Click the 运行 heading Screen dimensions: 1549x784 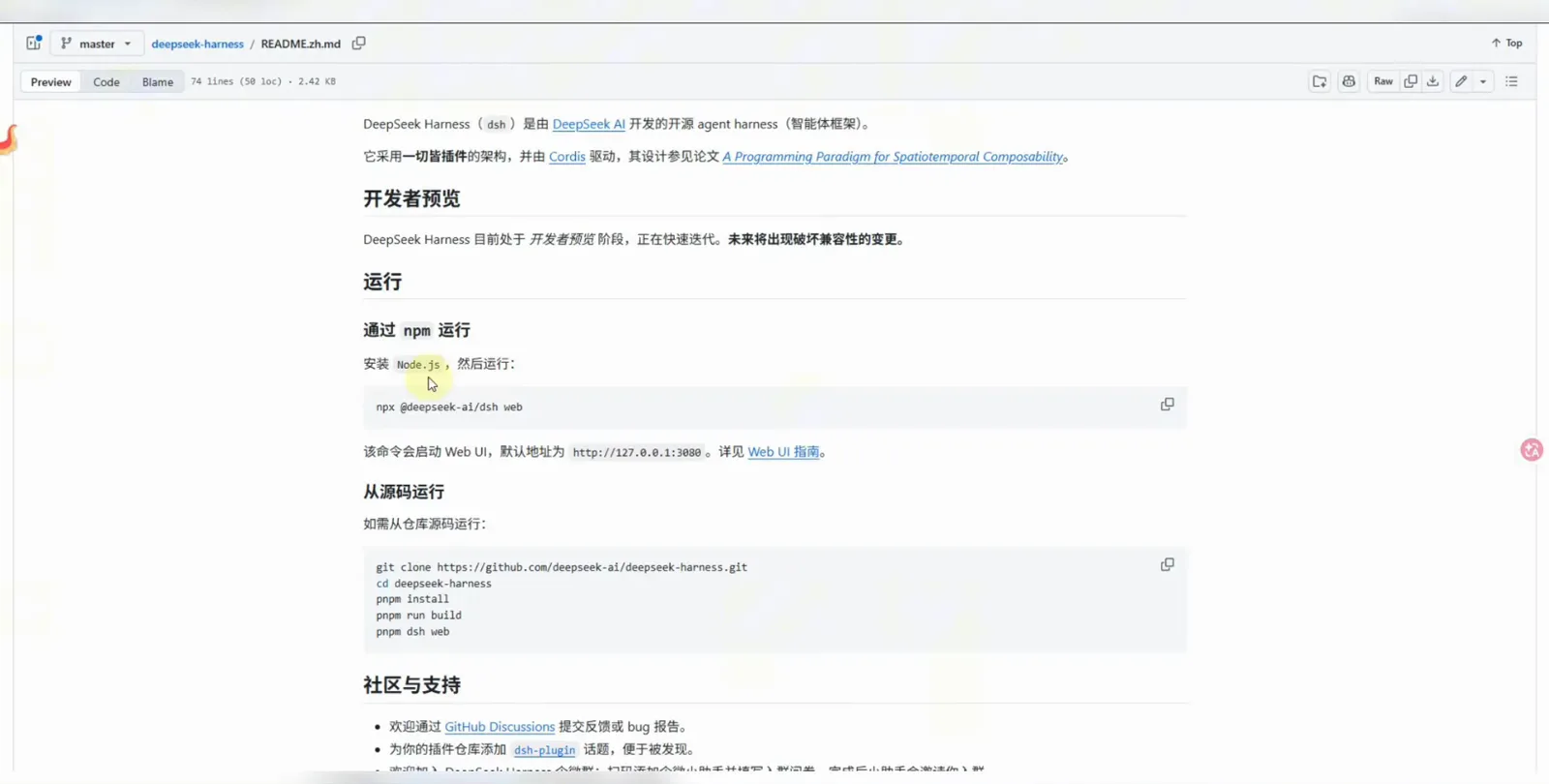tap(382, 282)
